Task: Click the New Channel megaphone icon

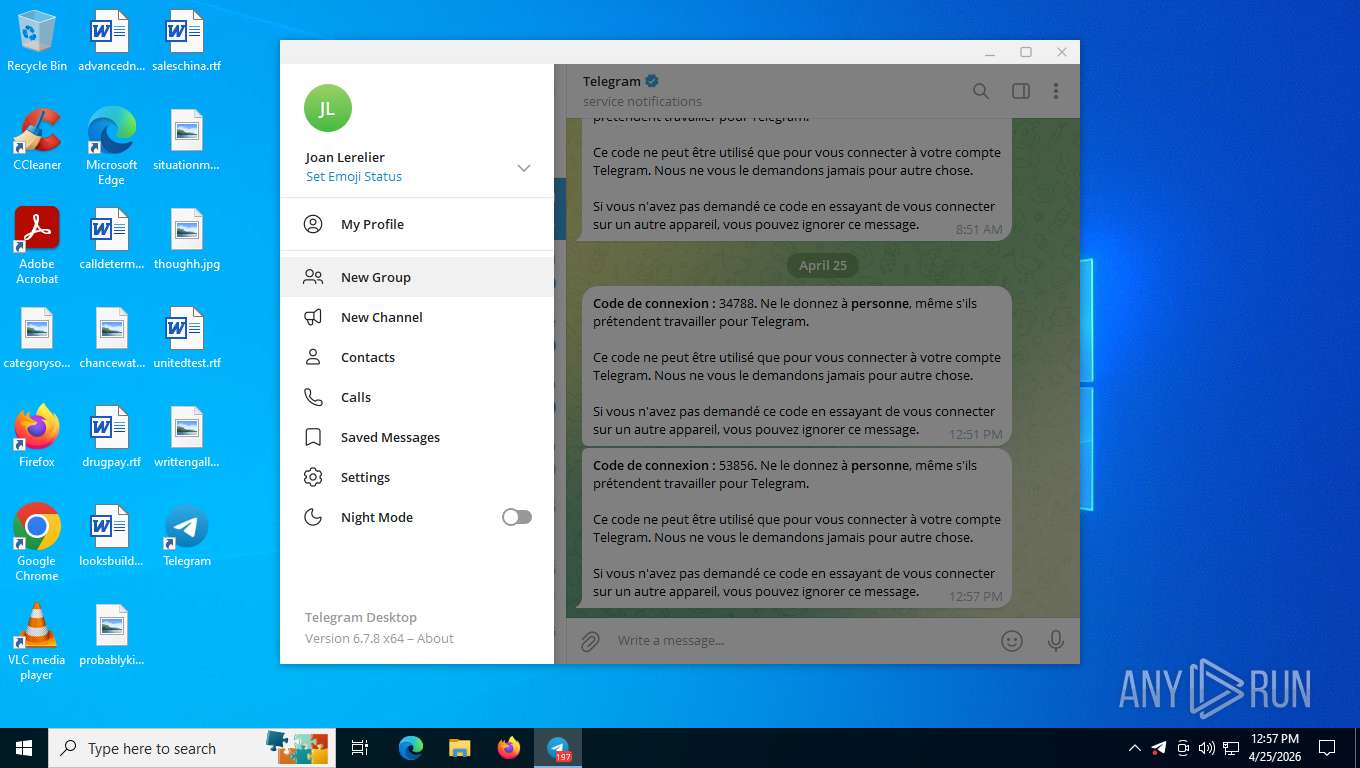Action: (x=313, y=317)
